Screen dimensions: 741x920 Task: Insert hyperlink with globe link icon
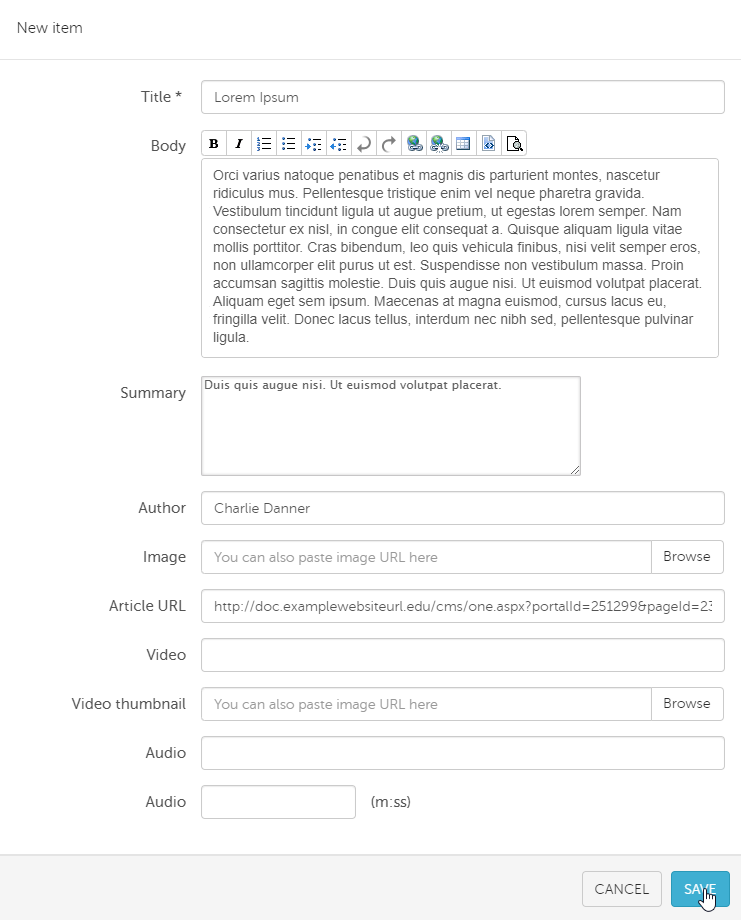click(414, 144)
